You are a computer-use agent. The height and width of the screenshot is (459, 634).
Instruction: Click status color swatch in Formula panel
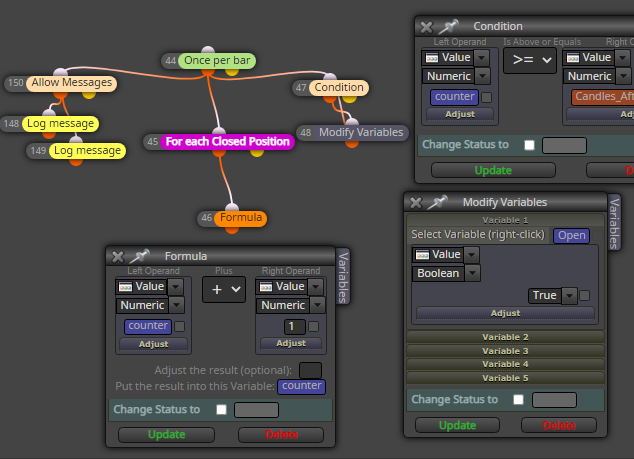[256, 410]
